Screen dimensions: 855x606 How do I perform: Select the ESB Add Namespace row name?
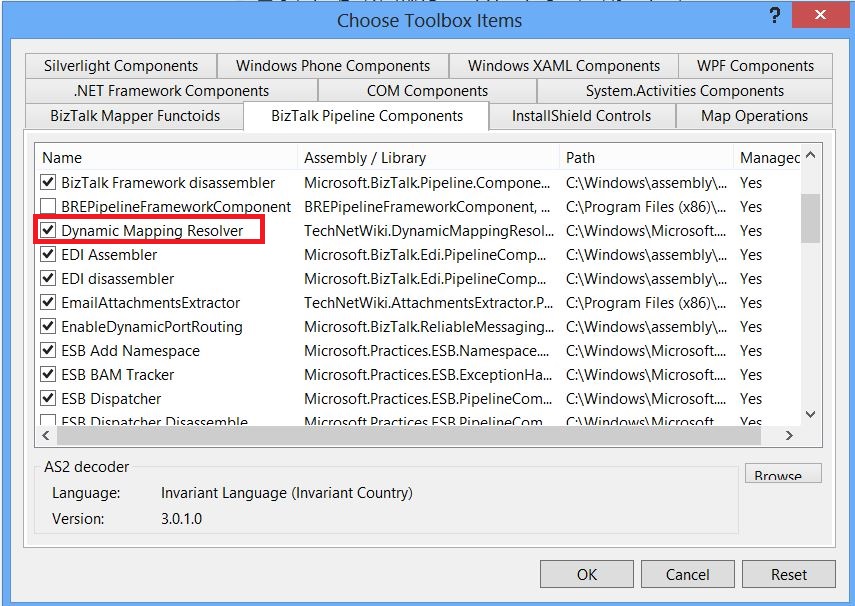[x=130, y=351]
